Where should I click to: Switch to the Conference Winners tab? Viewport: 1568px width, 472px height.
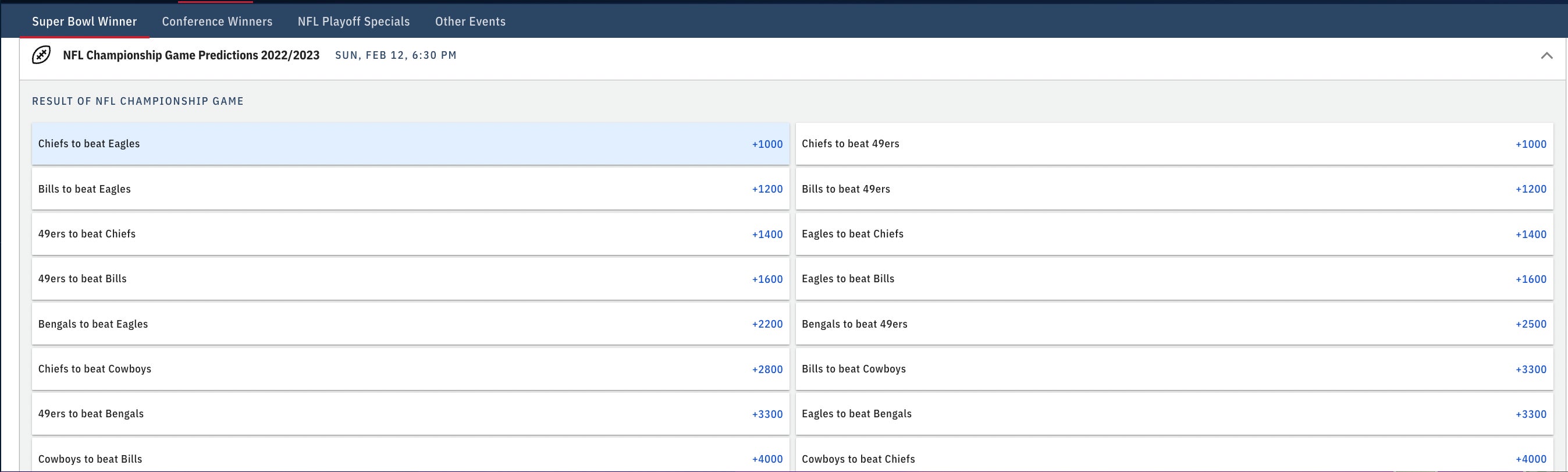[x=216, y=22]
